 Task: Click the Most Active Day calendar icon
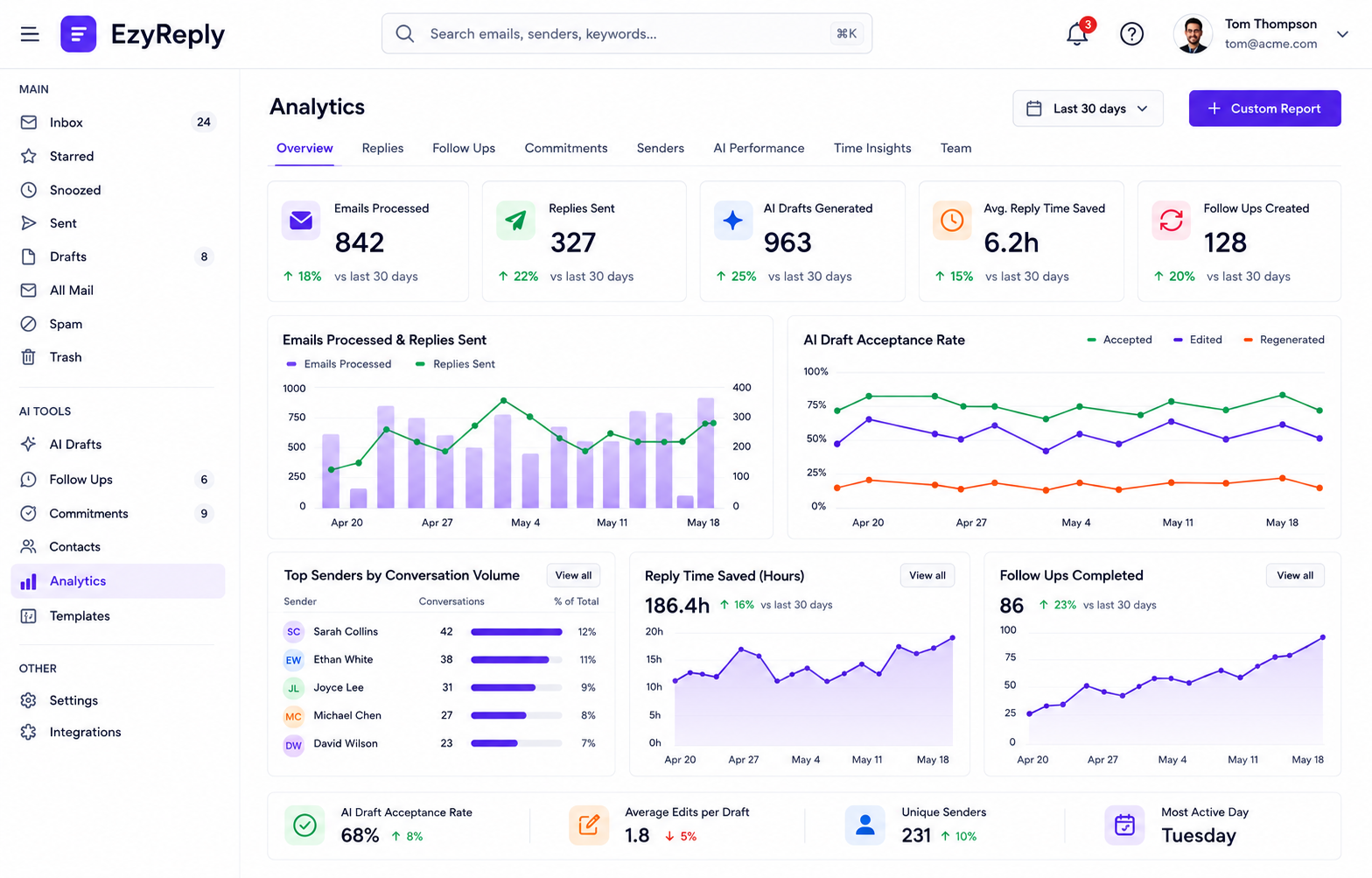click(1124, 825)
